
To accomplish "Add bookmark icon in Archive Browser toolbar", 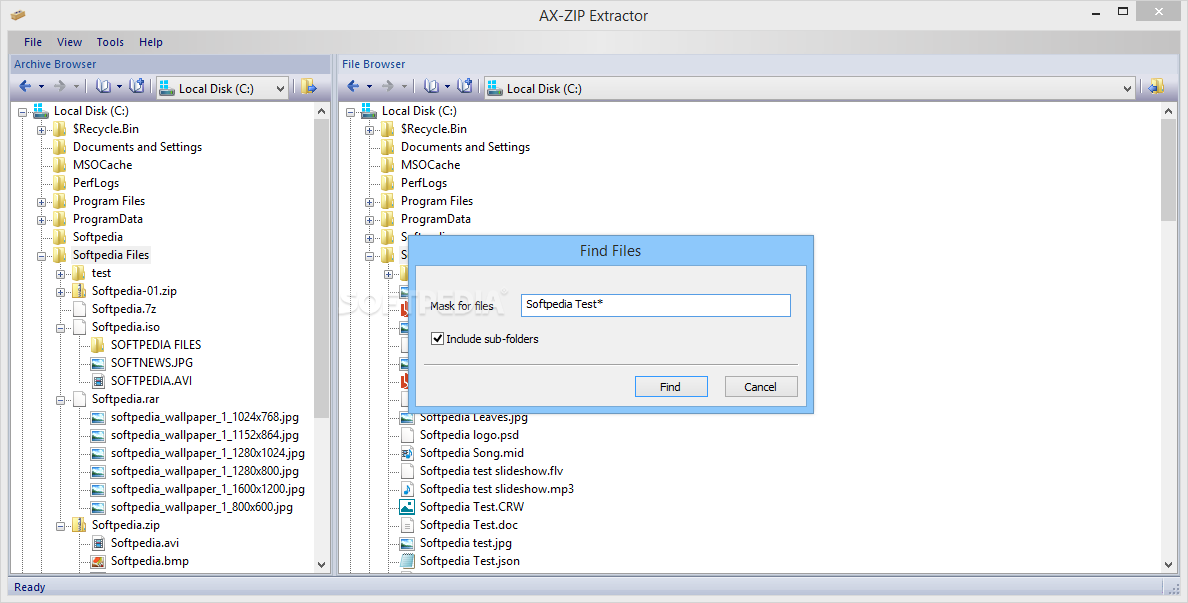I will [x=137, y=86].
